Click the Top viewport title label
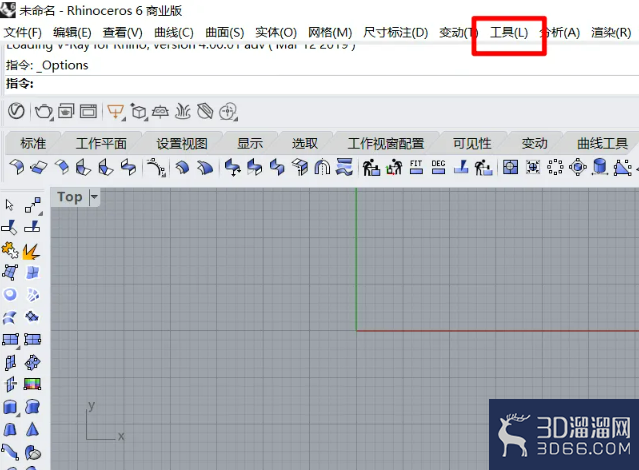This screenshot has height=470, width=639. (x=70, y=196)
